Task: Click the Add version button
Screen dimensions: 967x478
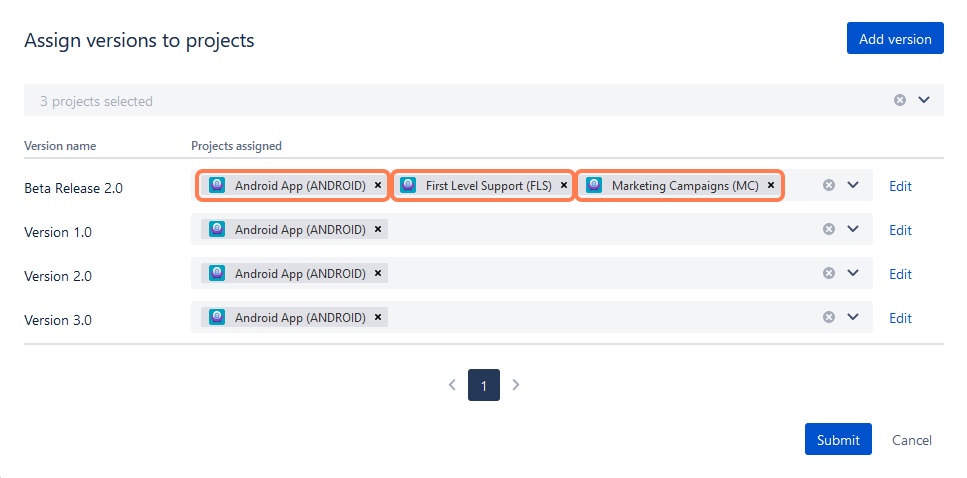Action: point(895,39)
